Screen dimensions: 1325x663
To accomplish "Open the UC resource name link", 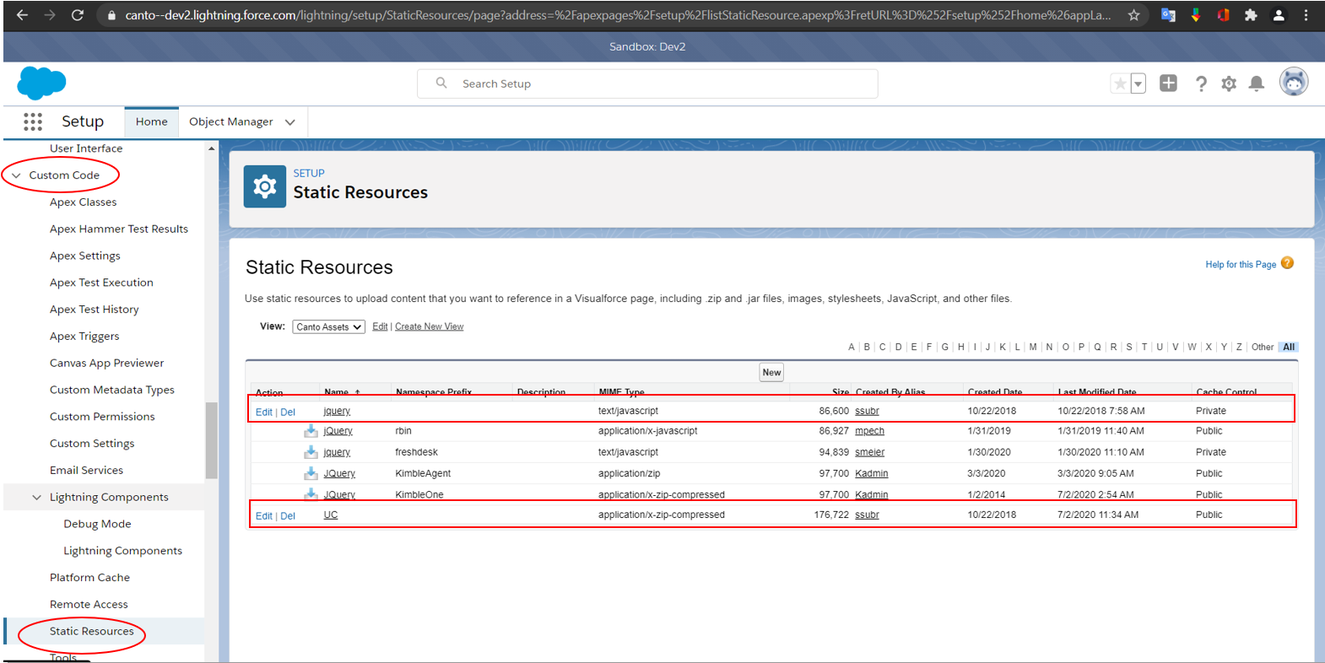I will 330,515.
